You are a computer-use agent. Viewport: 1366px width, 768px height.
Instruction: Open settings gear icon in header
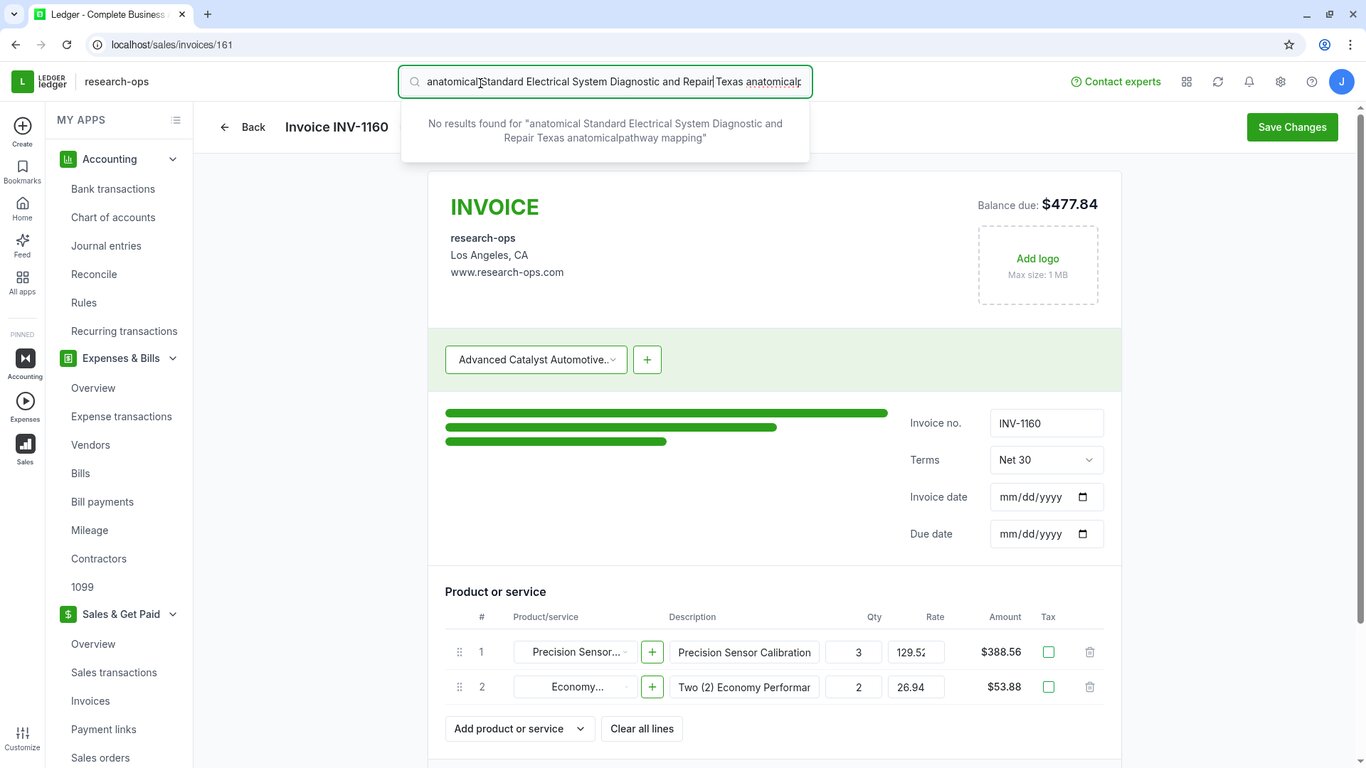coord(1280,82)
